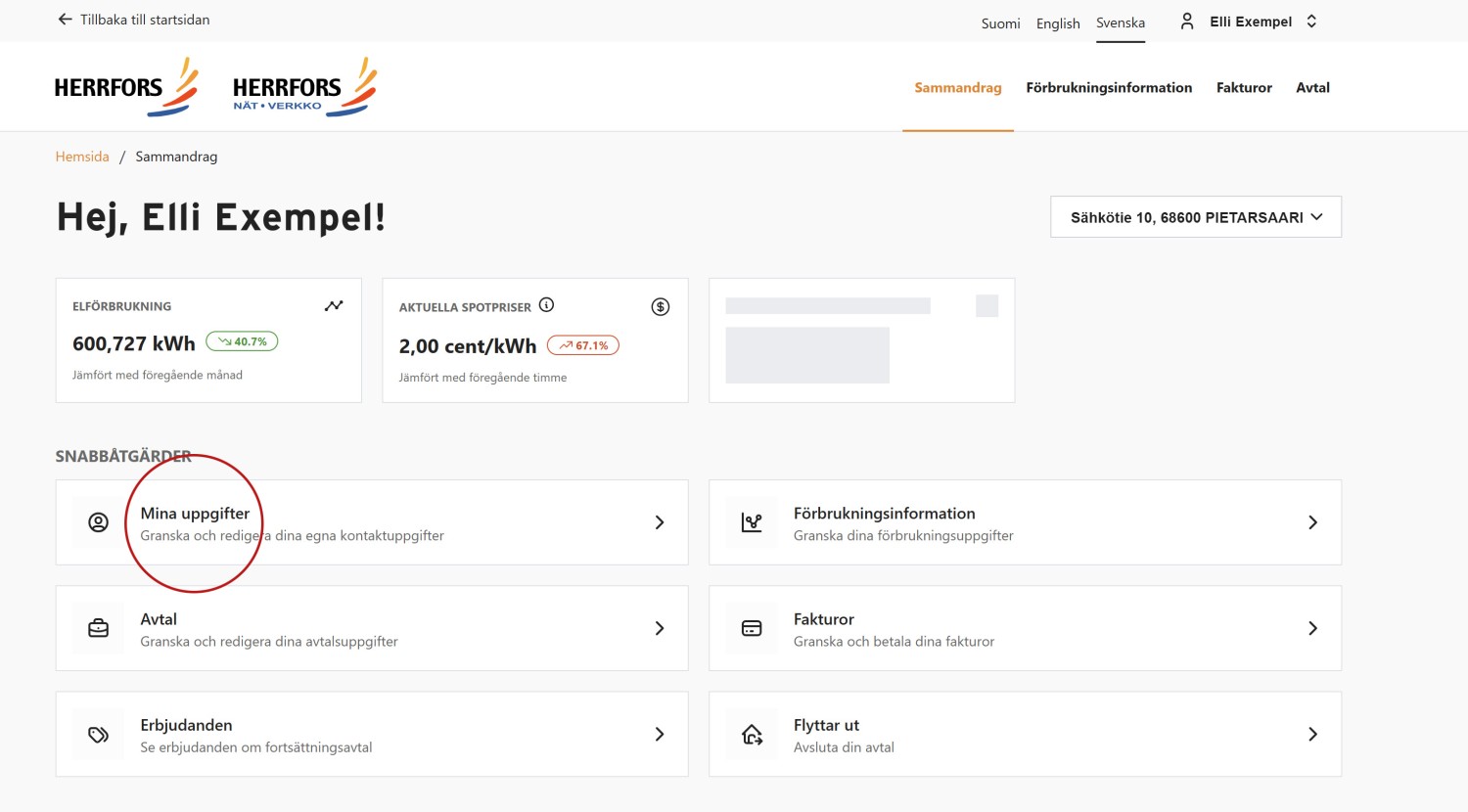This screenshot has height=812, width=1468.
Task: Click the chevron on the Mina uppgifter row
Action: (x=660, y=522)
